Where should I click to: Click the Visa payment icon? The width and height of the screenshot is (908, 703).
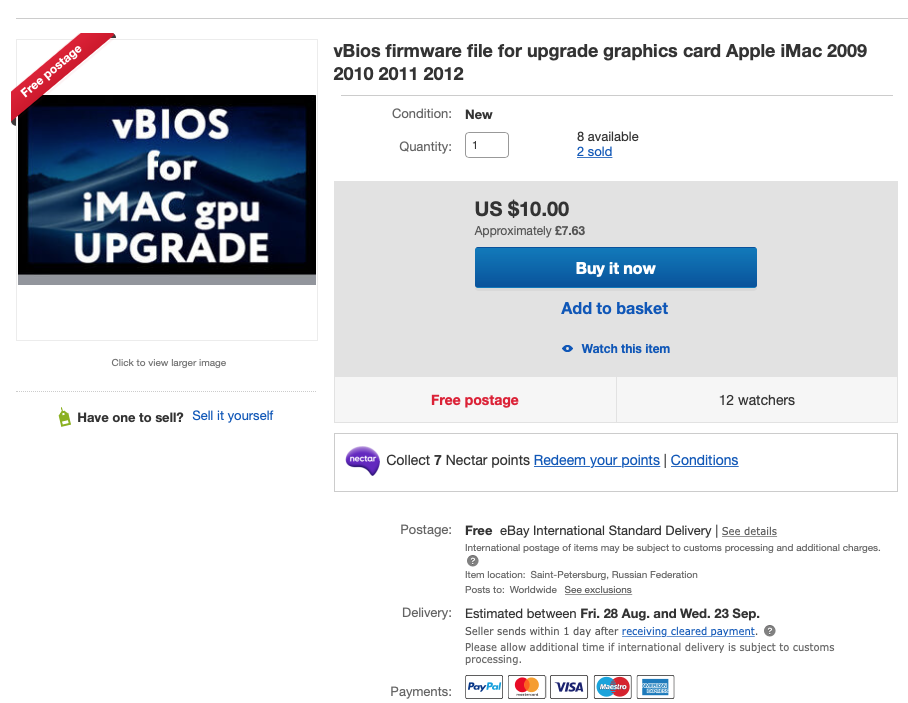[570, 687]
